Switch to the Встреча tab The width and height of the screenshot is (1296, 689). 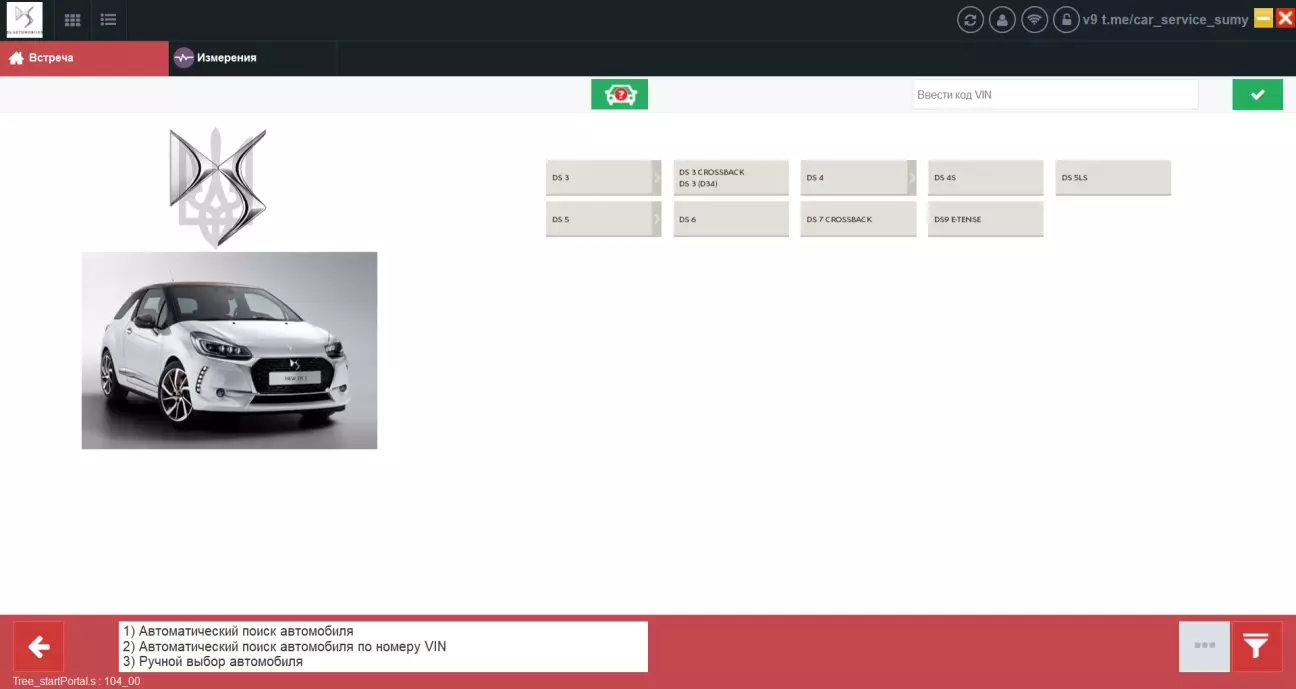point(84,58)
